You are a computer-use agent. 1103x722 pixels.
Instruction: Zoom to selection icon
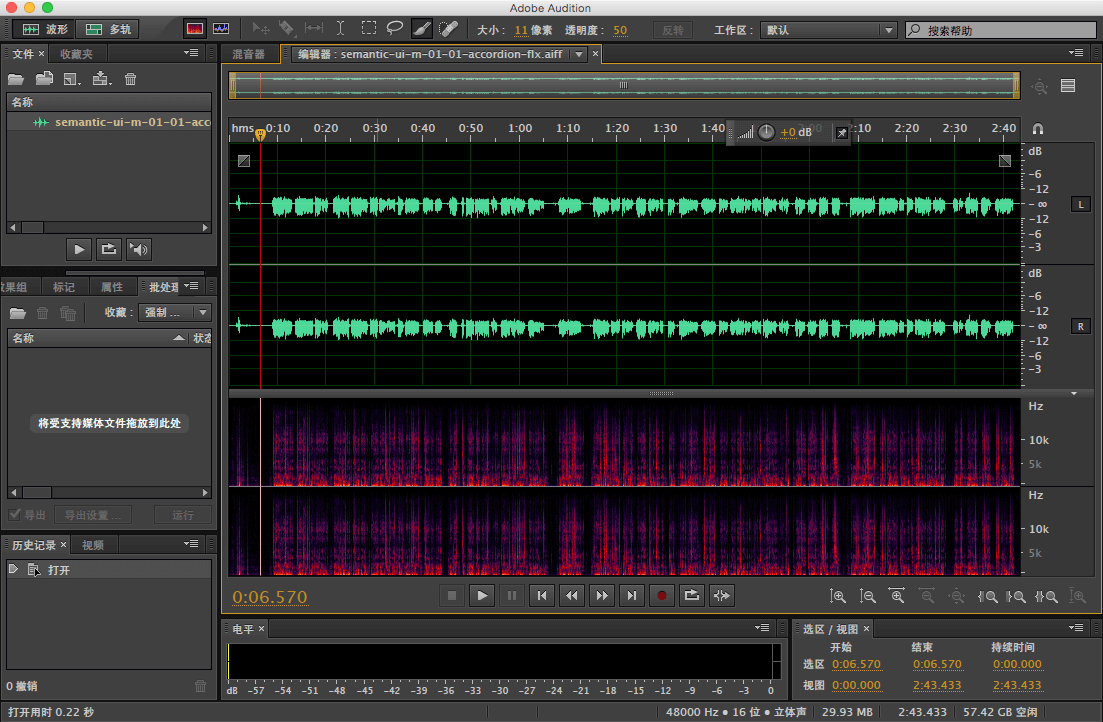1046,596
